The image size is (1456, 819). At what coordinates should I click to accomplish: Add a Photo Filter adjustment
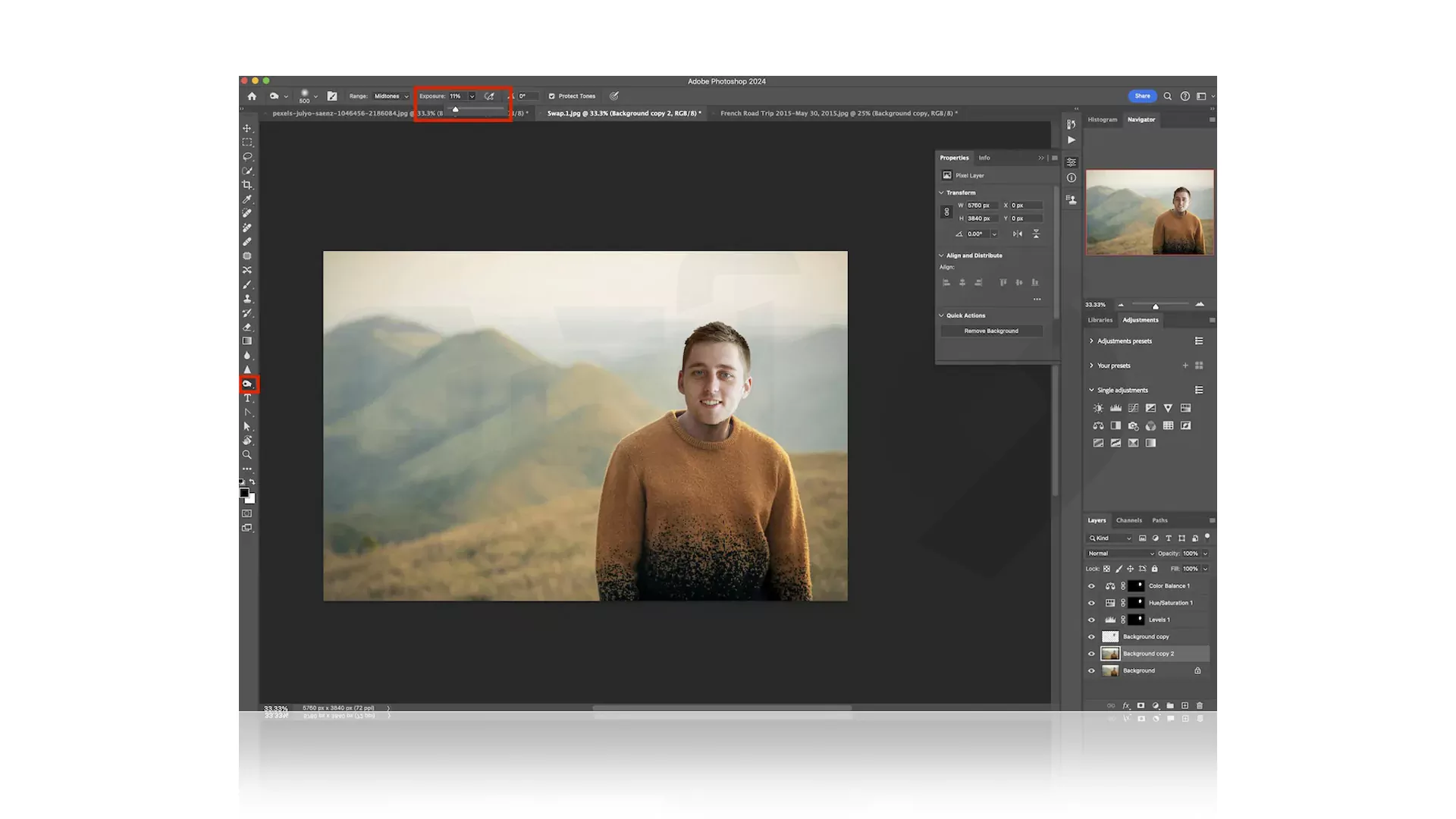[x=1133, y=425]
